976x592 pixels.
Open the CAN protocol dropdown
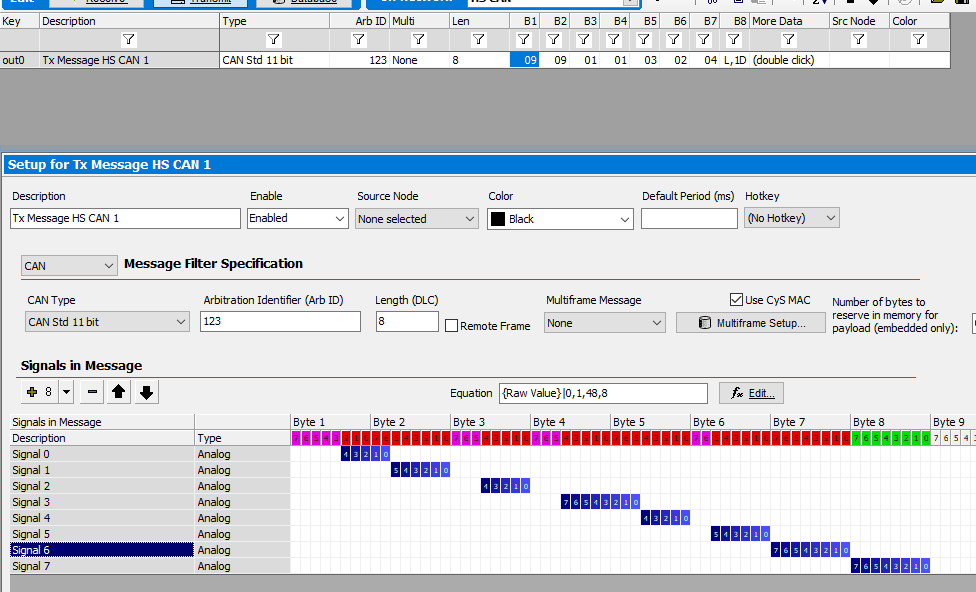coord(69,266)
